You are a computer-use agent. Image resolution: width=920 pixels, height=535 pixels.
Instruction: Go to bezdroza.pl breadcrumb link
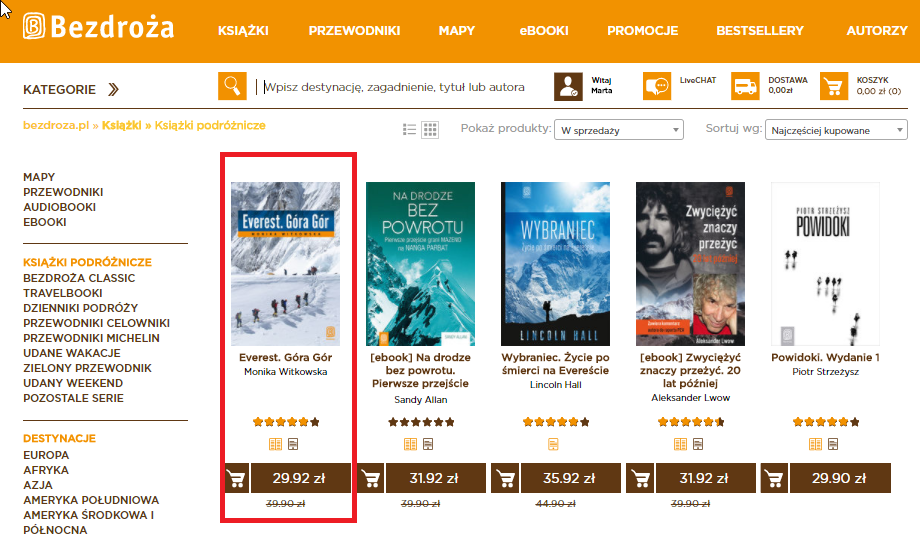(x=56, y=126)
